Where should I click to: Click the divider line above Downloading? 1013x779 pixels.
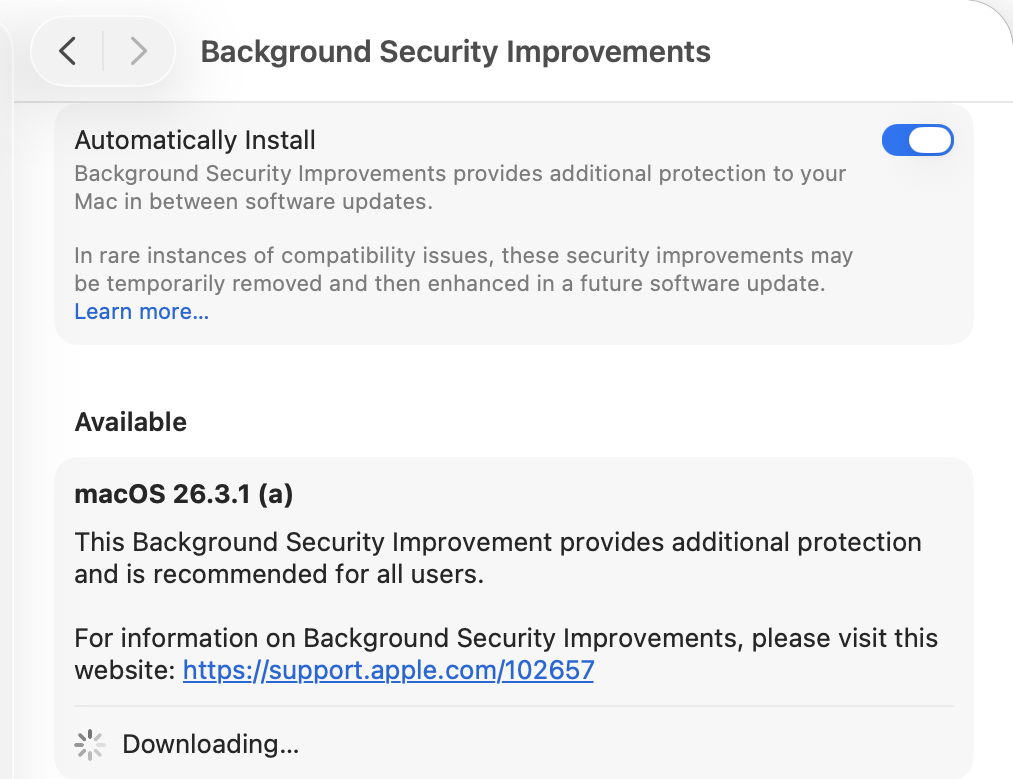coord(513,707)
